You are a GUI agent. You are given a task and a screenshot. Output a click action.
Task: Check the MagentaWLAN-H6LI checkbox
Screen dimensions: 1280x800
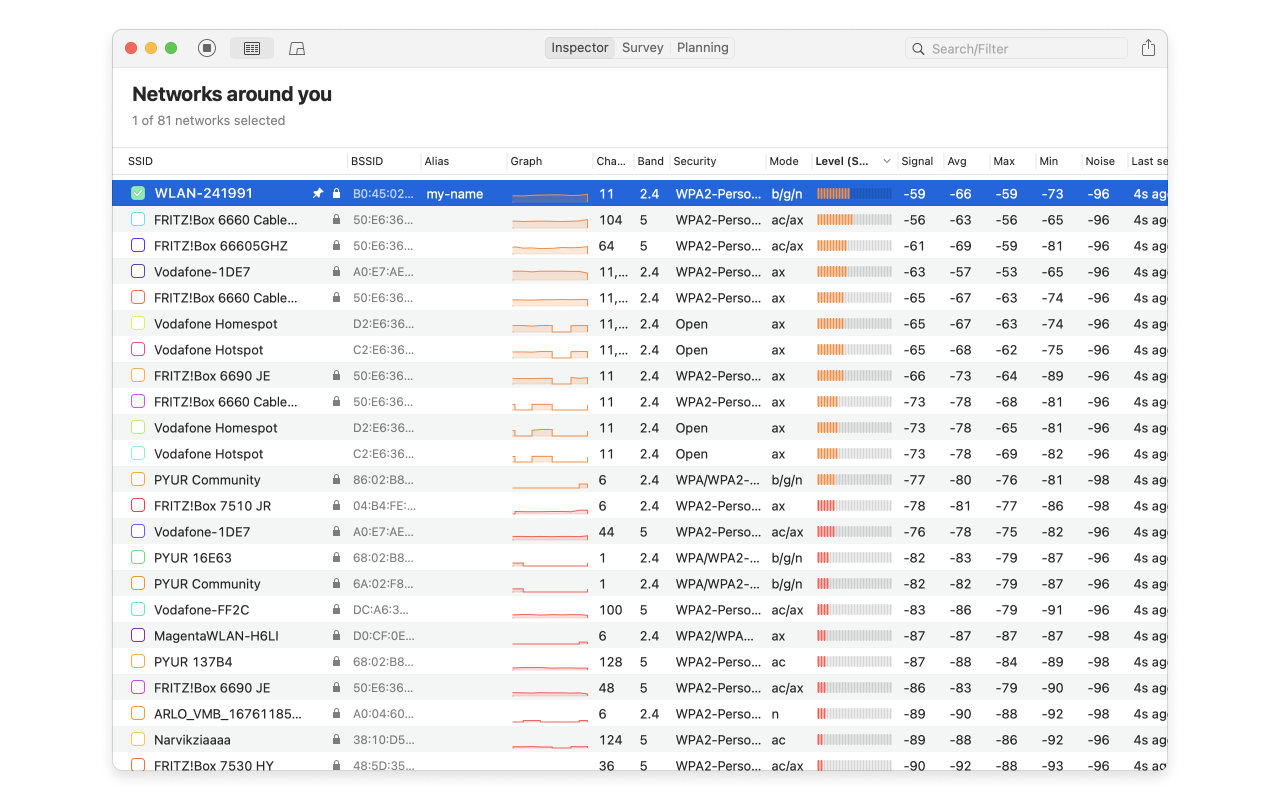coord(138,635)
